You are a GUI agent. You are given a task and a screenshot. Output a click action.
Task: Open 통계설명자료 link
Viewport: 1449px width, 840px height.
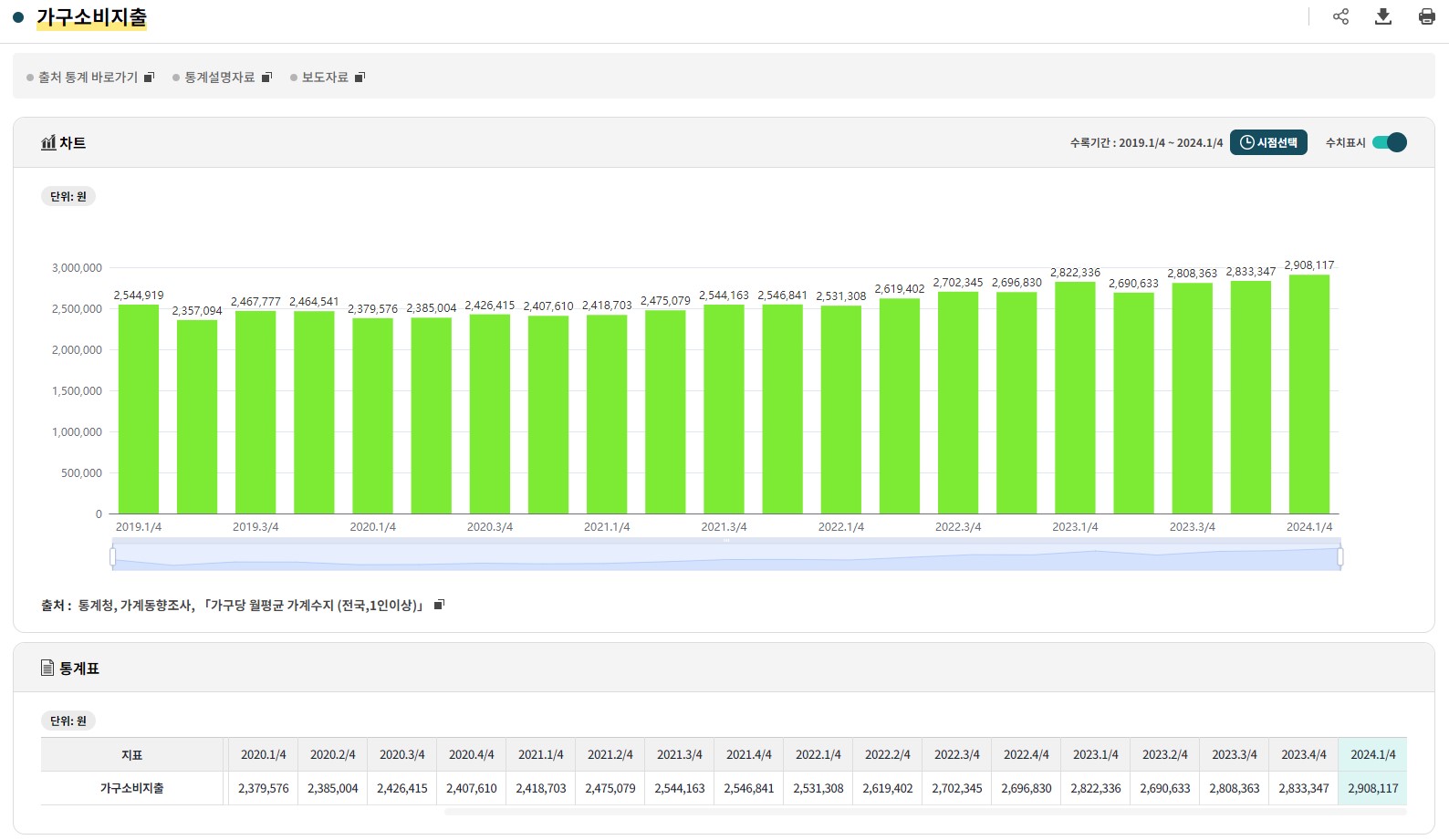click(x=220, y=78)
